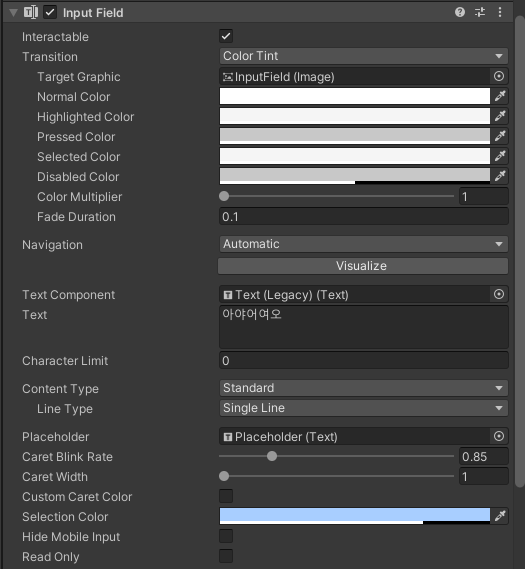The image size is (525, 569).
Task: Use eyedropper for Normal Color
Action: 500,96
